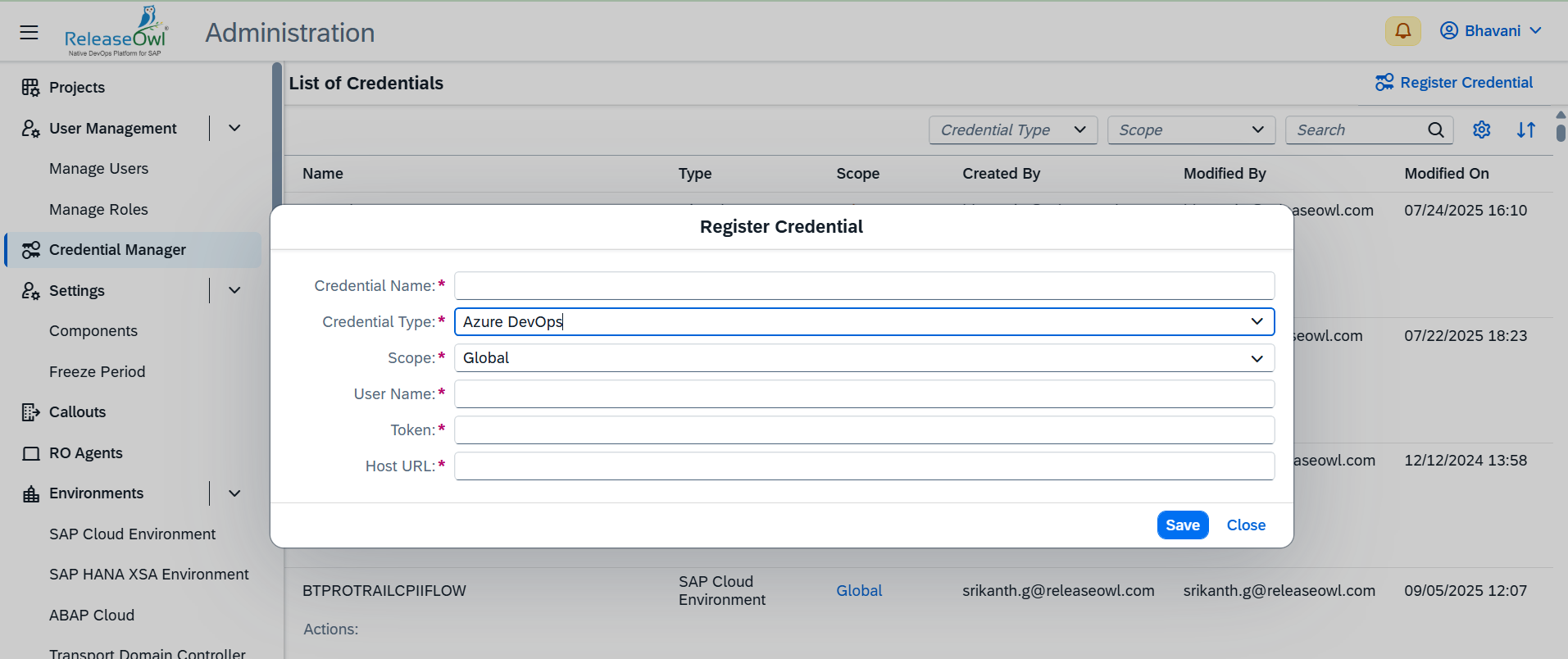Click the Global scope link
This screenshot has height=659, width=1568.
[x=858, y=591]
